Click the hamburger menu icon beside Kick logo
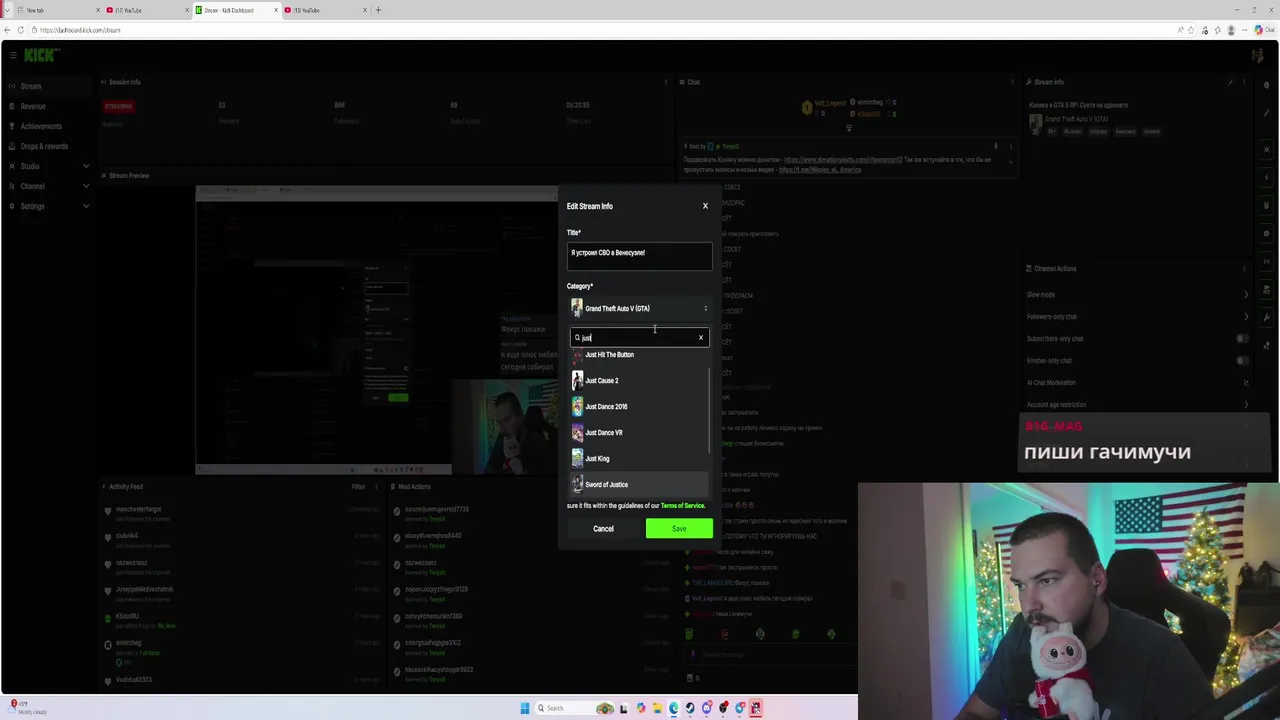 pos(12,55)
